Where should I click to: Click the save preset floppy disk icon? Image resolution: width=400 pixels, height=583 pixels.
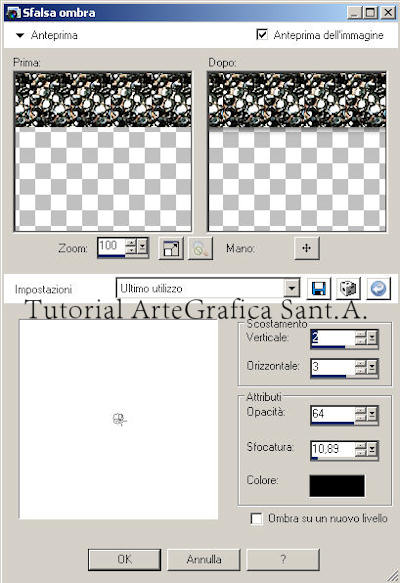tap(319, 288)
